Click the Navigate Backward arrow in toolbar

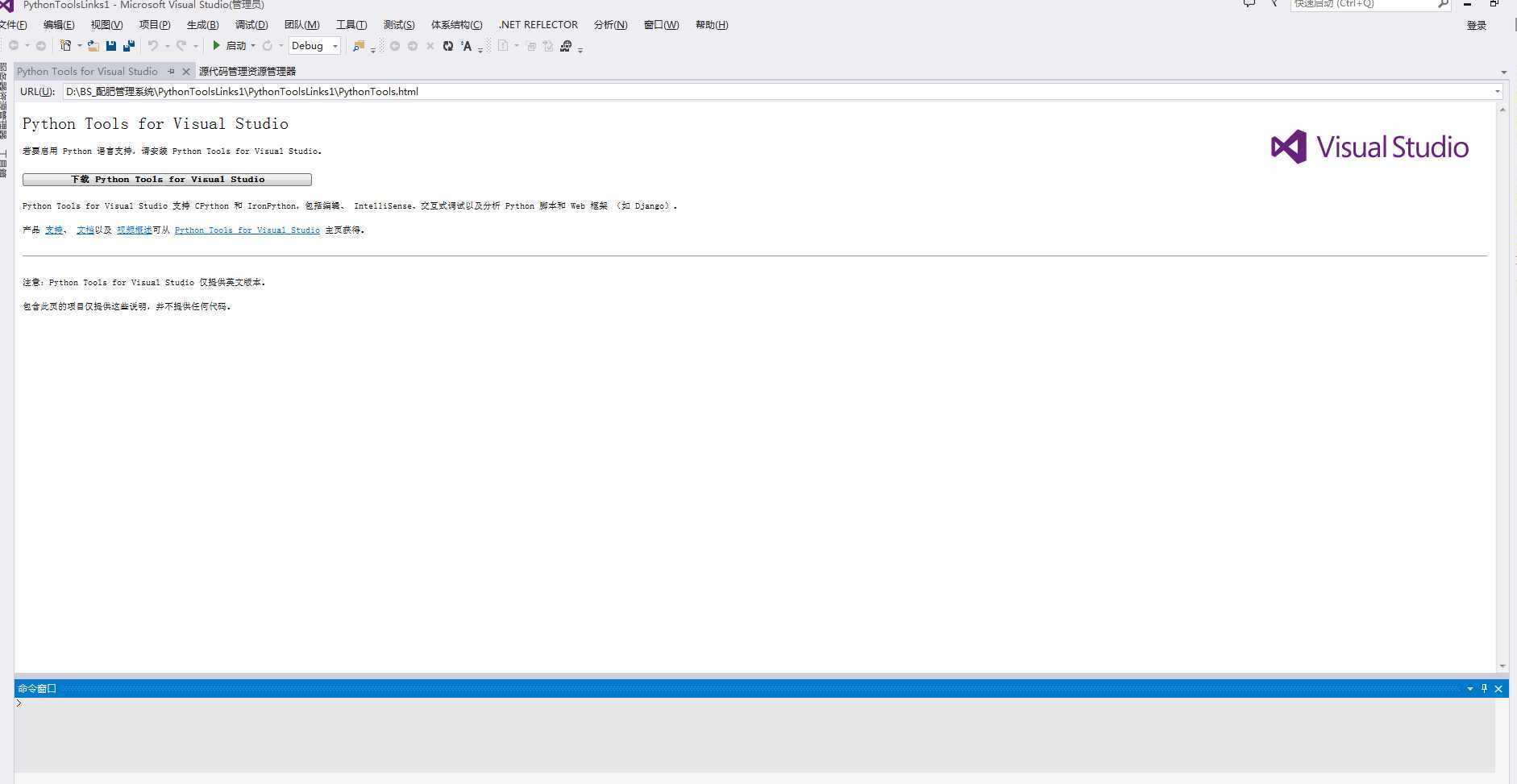14,46
